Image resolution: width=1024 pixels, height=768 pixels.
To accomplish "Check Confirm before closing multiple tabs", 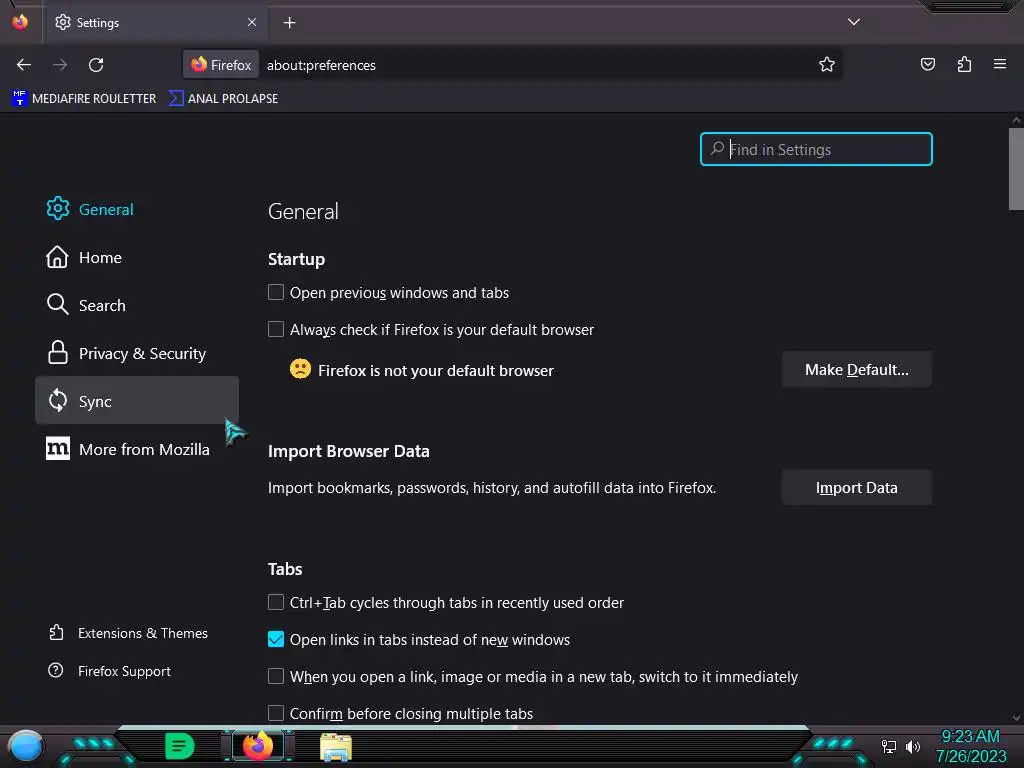I will [276, 713].
